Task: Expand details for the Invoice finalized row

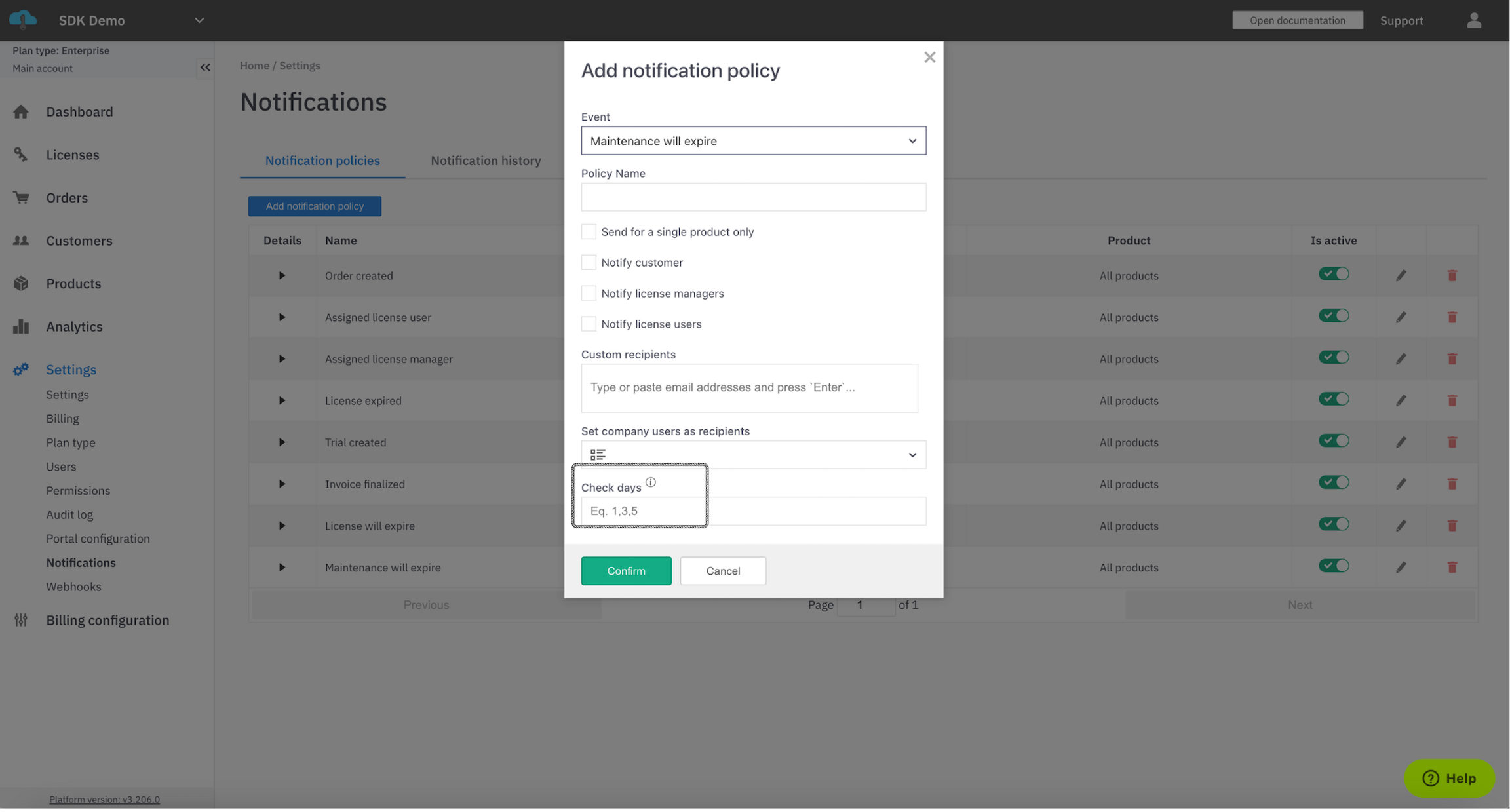Action: 282,484
